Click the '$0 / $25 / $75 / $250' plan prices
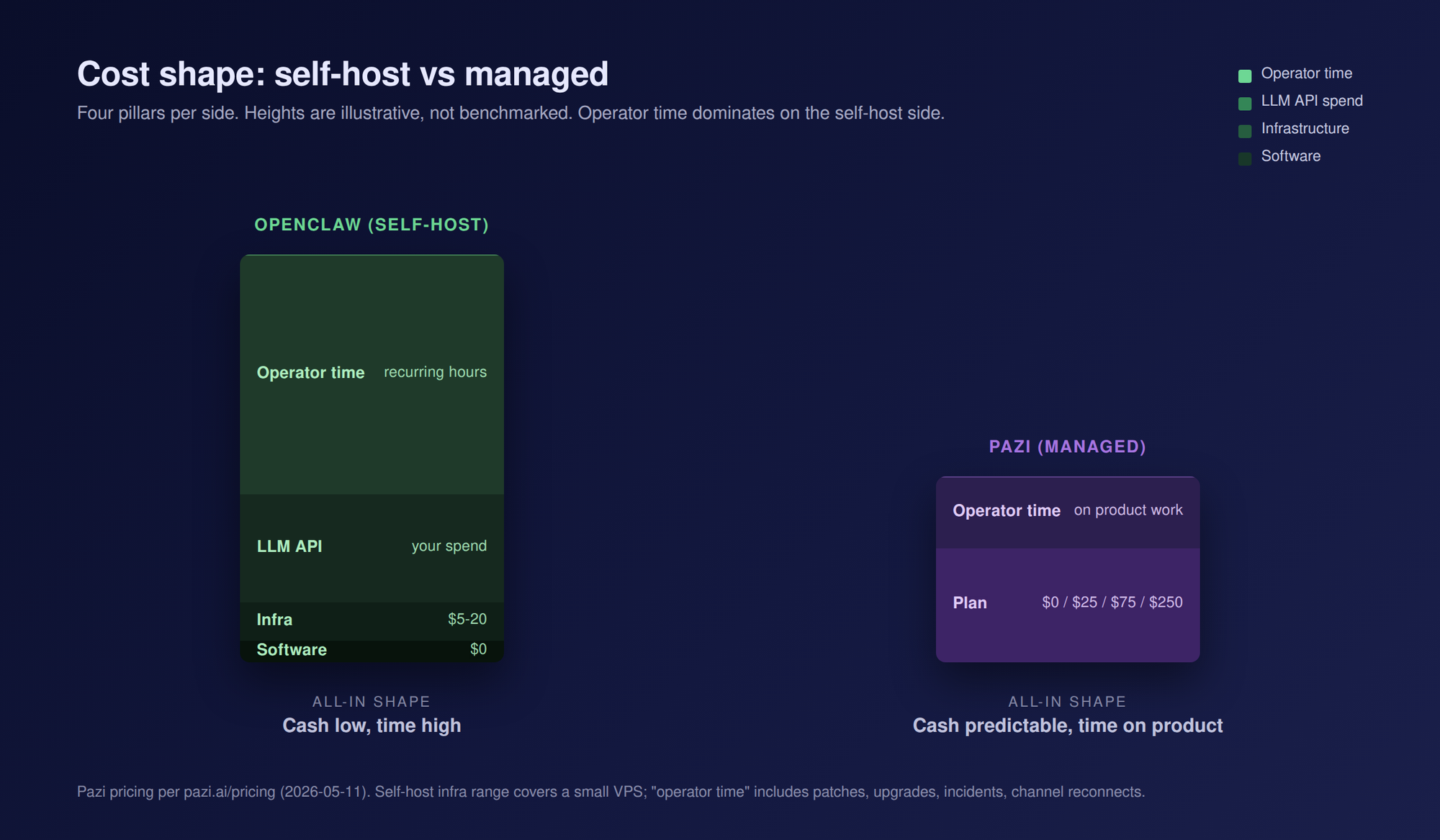1440x840 pixels. 1112,602
